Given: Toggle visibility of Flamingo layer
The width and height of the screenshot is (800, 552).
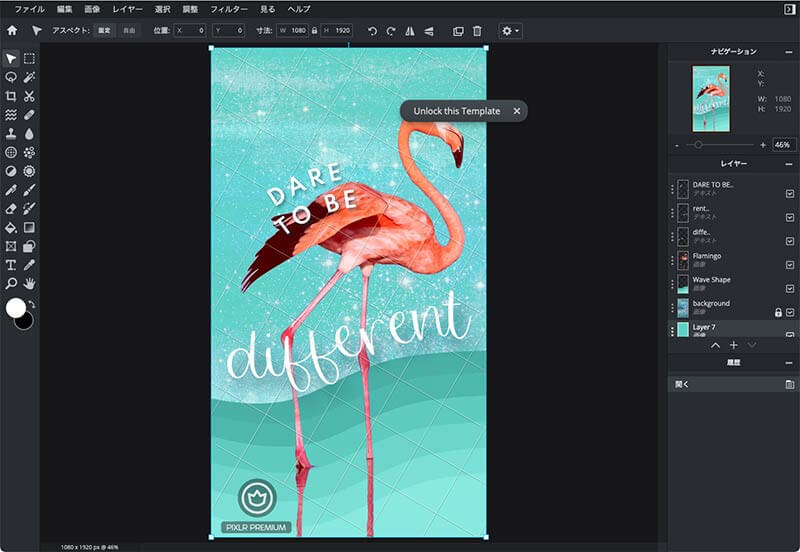Looking at the screenshot, I should (790, 265).
